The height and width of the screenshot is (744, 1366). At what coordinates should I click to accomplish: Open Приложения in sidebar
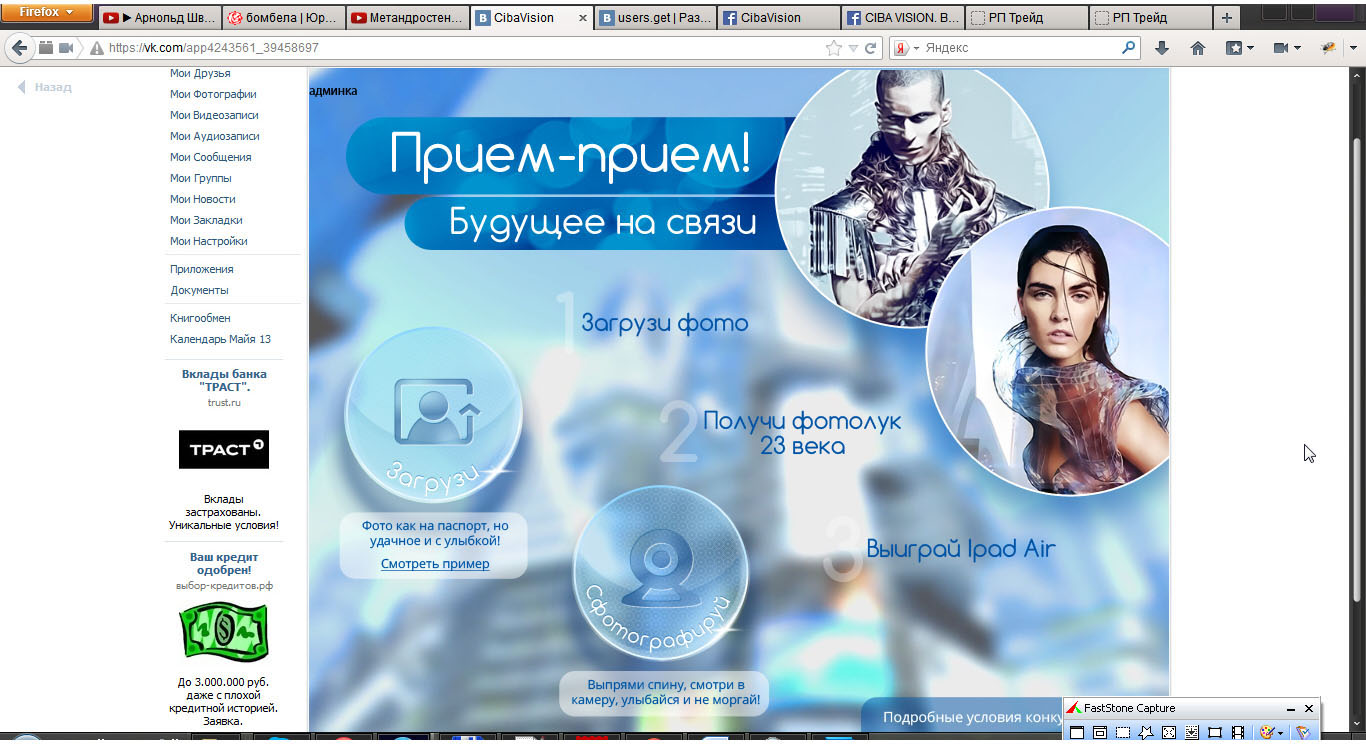[x=201, y=269]
